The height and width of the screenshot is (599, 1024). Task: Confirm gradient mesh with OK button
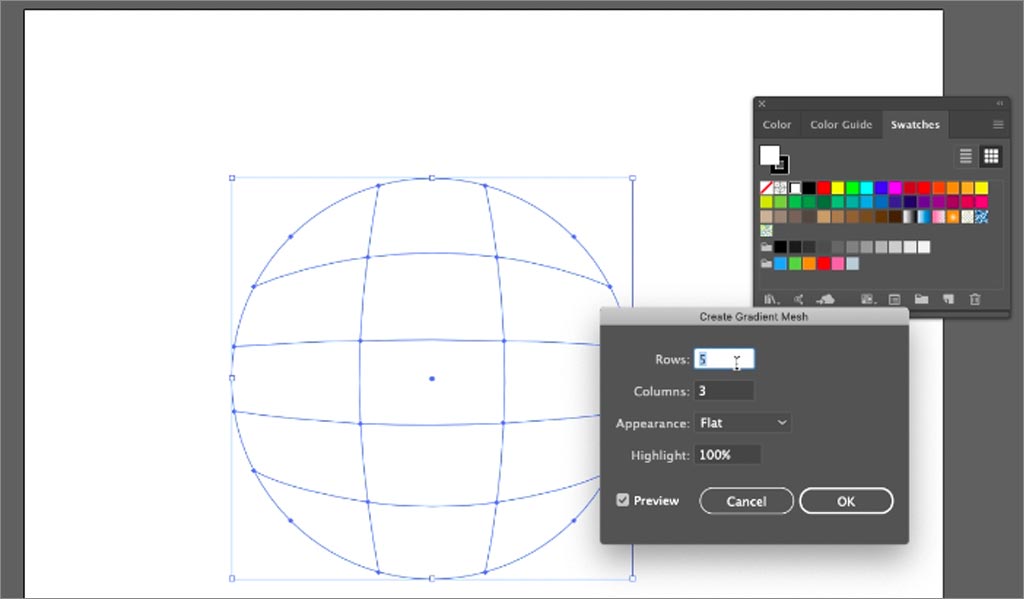(846, 500)
